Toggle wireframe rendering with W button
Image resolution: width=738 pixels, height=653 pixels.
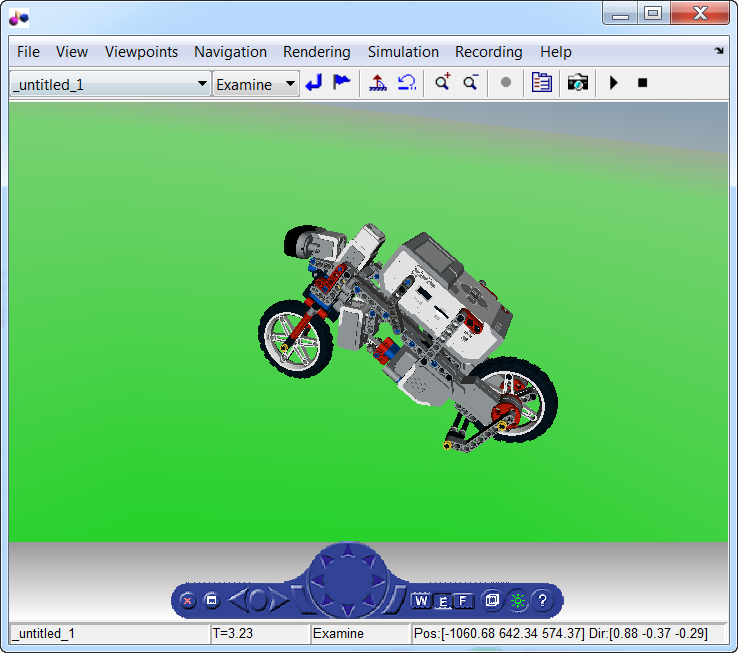421,601
